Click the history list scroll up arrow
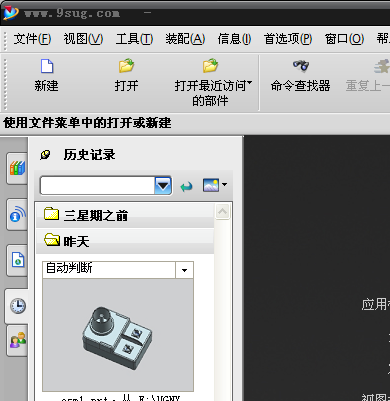Screen dimensions: 390x401 click(x=222, y=212)
